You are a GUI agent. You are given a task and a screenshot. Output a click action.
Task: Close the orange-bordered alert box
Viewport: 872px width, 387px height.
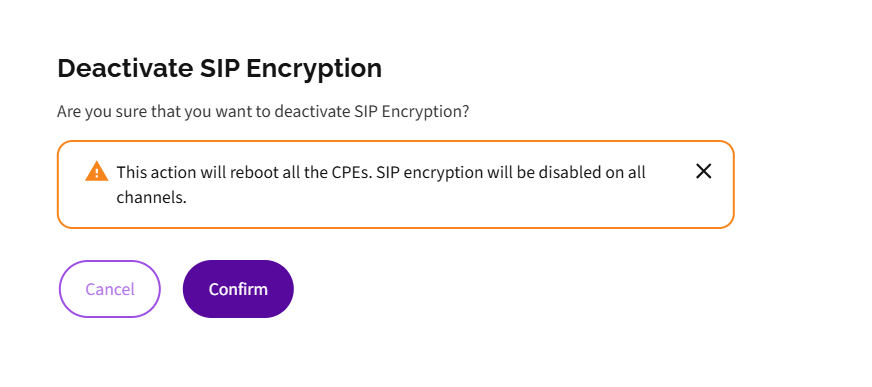703,171
